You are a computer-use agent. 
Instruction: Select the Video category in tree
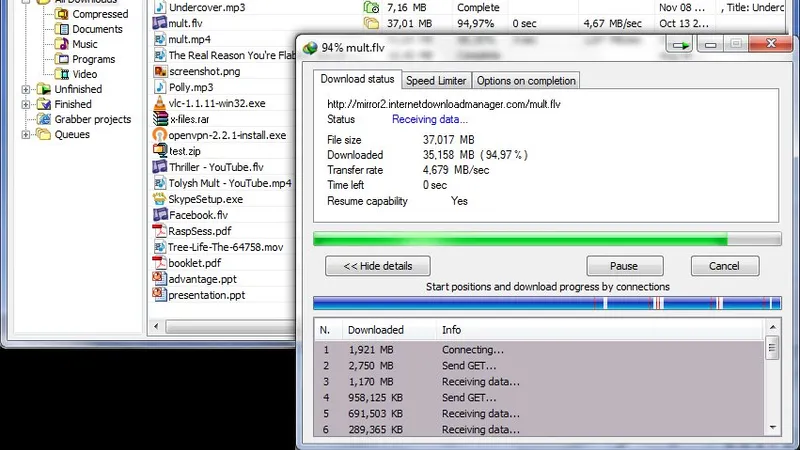[x=84, y=74]
